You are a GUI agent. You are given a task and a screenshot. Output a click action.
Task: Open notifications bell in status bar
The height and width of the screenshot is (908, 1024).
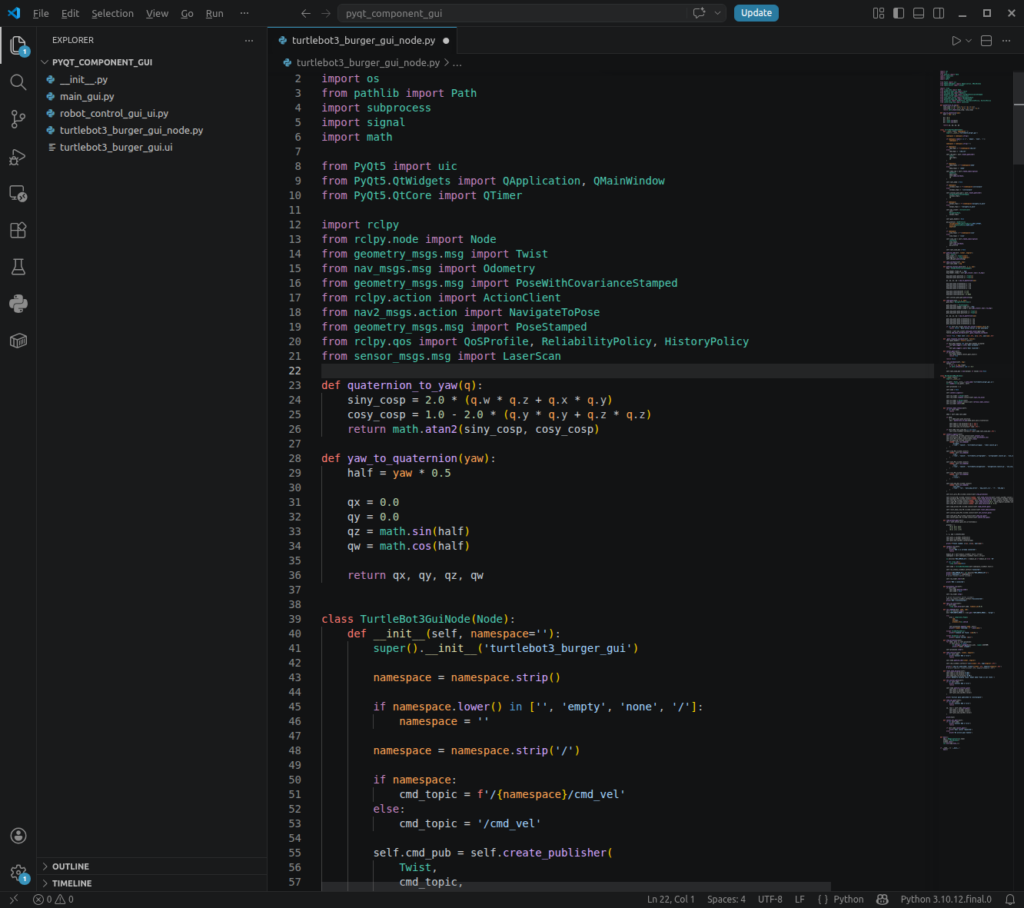1010,900
